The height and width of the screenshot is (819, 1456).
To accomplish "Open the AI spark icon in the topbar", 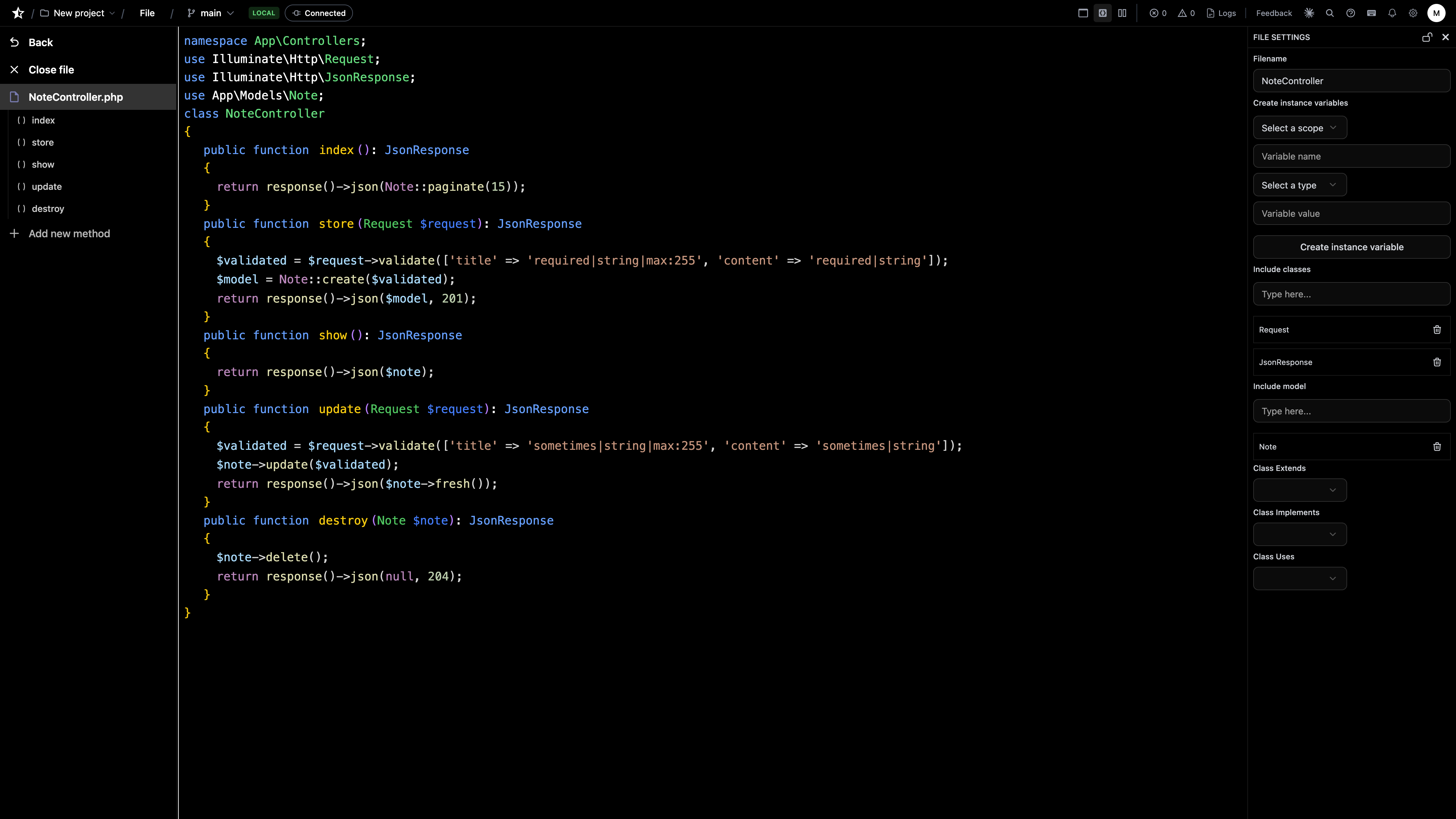I will pos(1309,12).
